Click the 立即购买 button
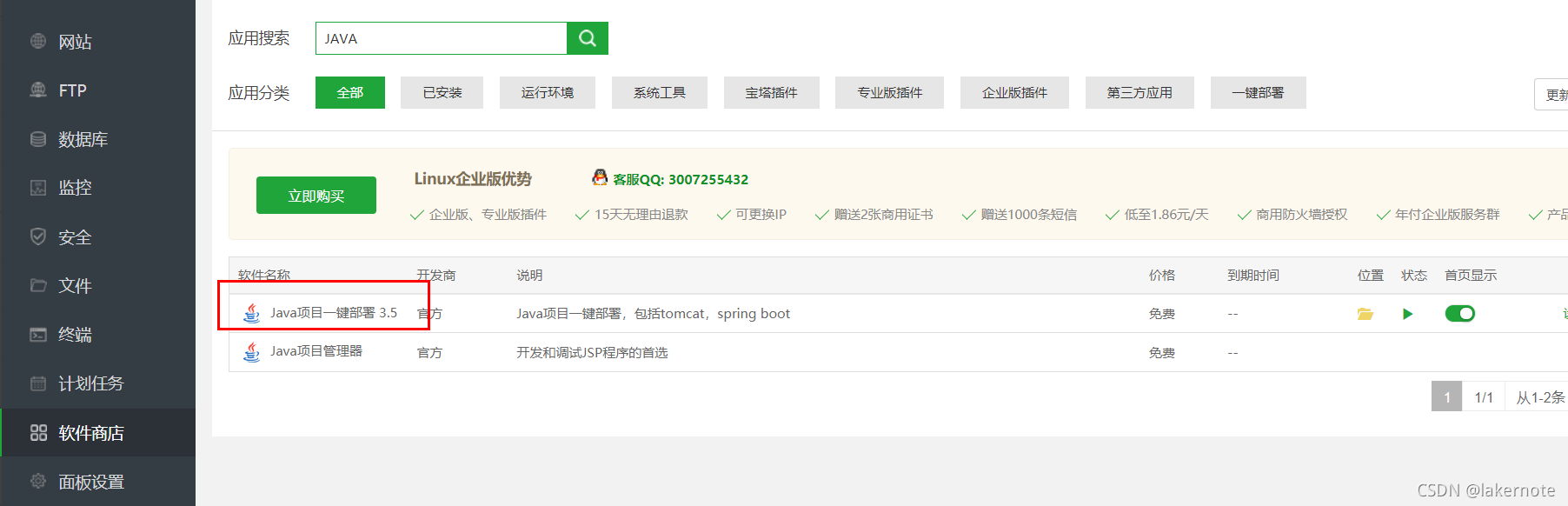This screenshot has width=1568, height=506. coord(316,196)
